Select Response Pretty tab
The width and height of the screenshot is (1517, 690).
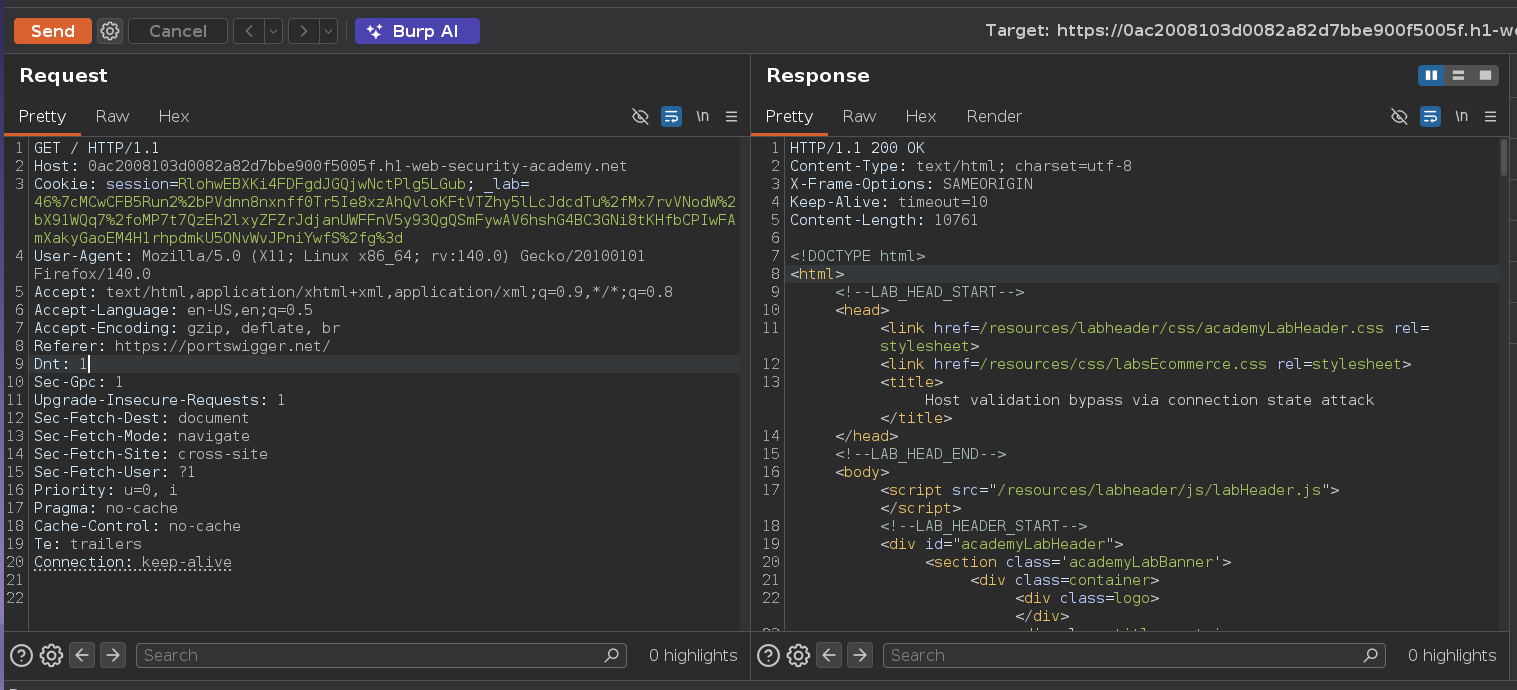point(789,116)
